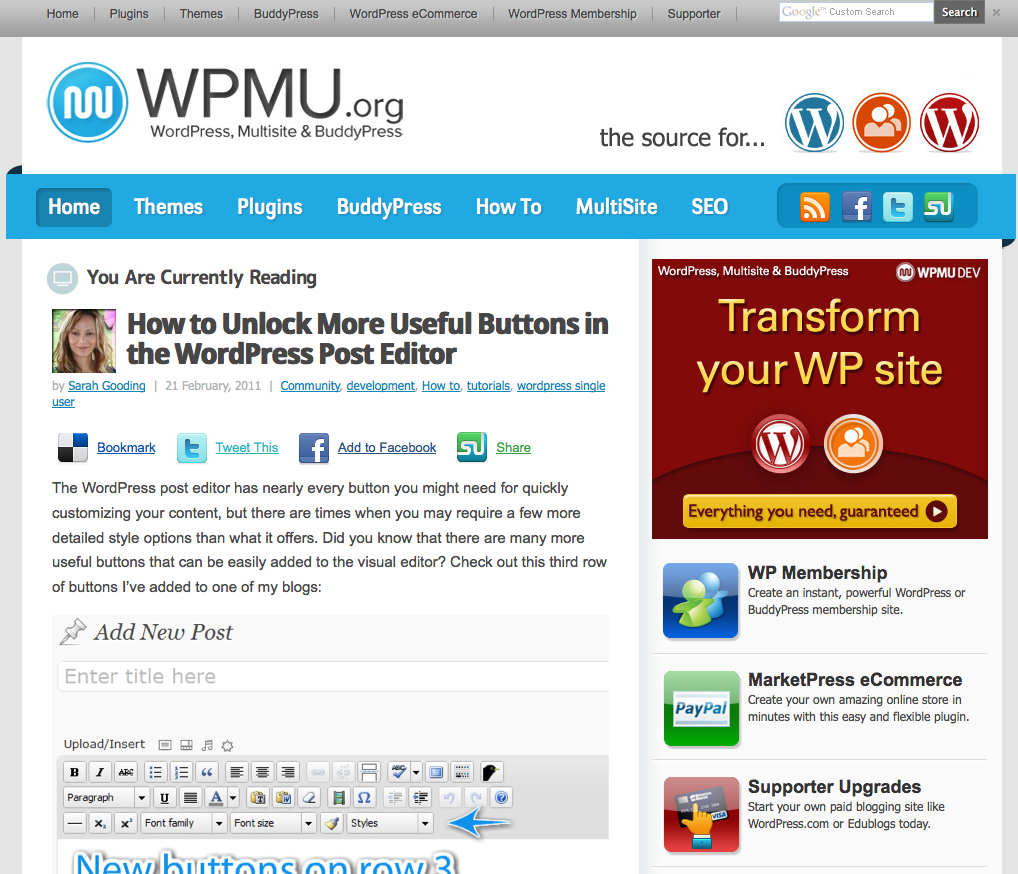Toggle the unordered bullet list button
The image size is (1018, 874).
(156, 772)
